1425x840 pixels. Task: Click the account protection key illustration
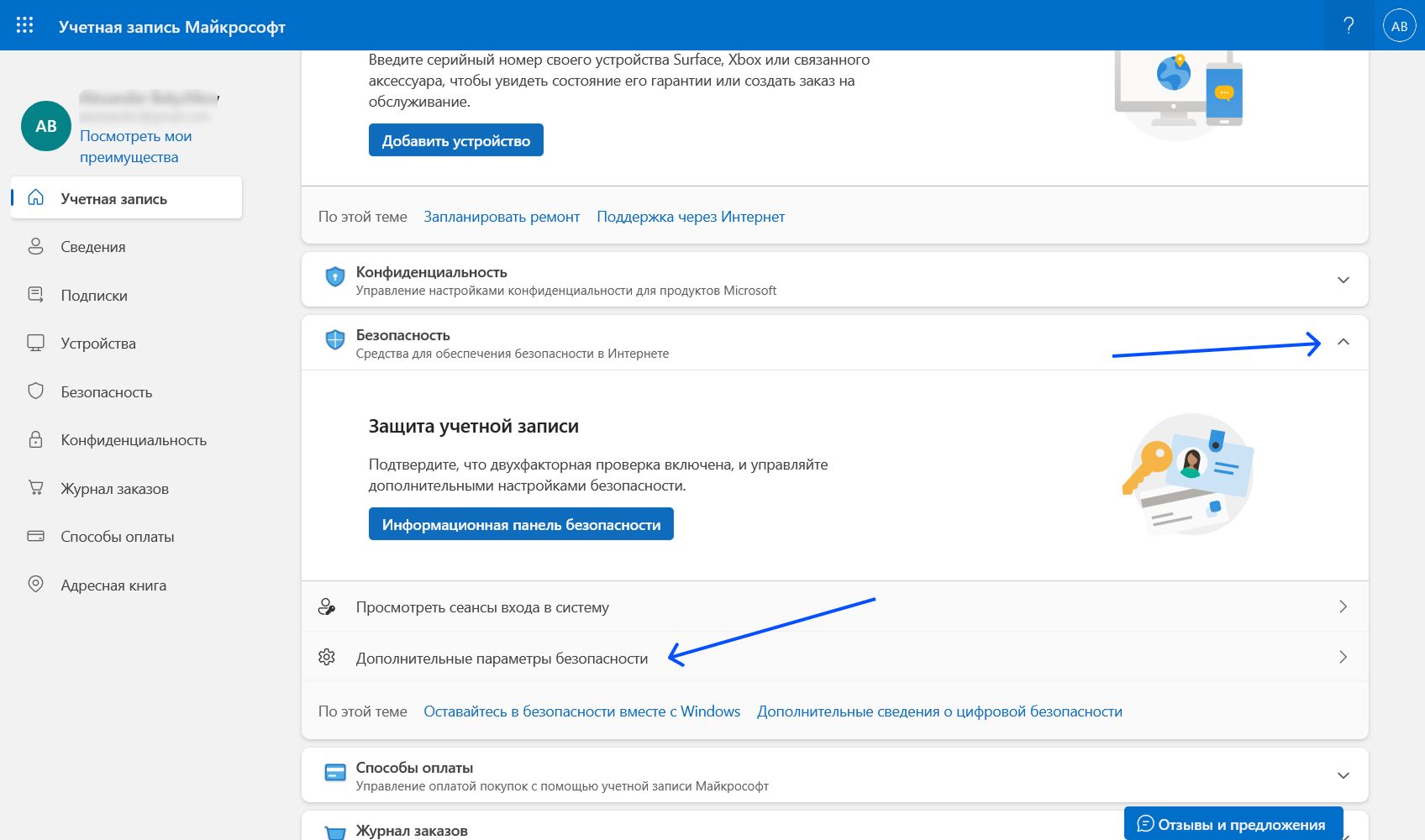pos(1188,475)
